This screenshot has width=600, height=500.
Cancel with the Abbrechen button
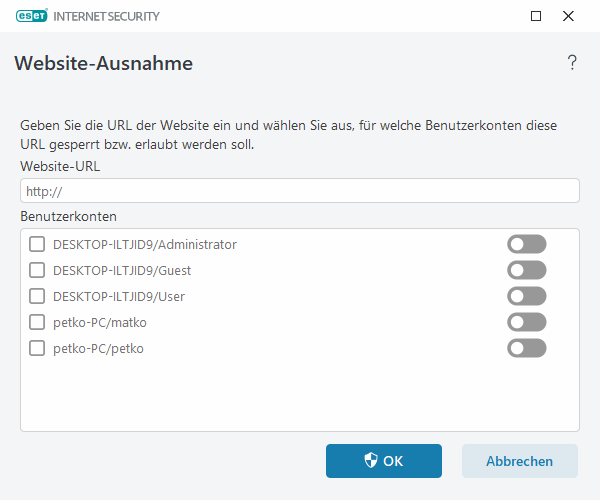(520, 461)
